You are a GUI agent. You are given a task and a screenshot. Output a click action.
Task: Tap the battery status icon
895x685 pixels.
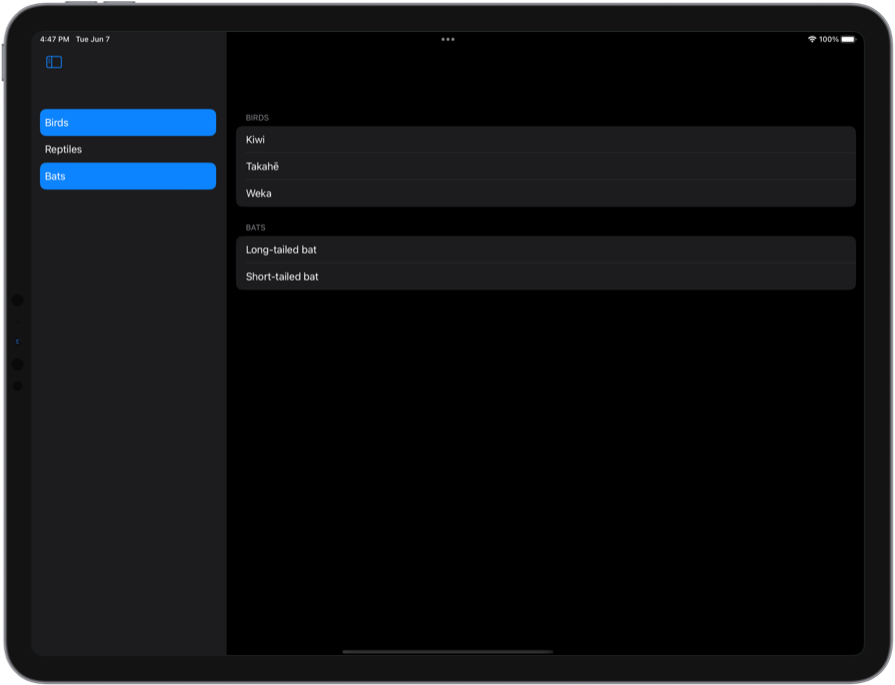click(x=849, y=39)
